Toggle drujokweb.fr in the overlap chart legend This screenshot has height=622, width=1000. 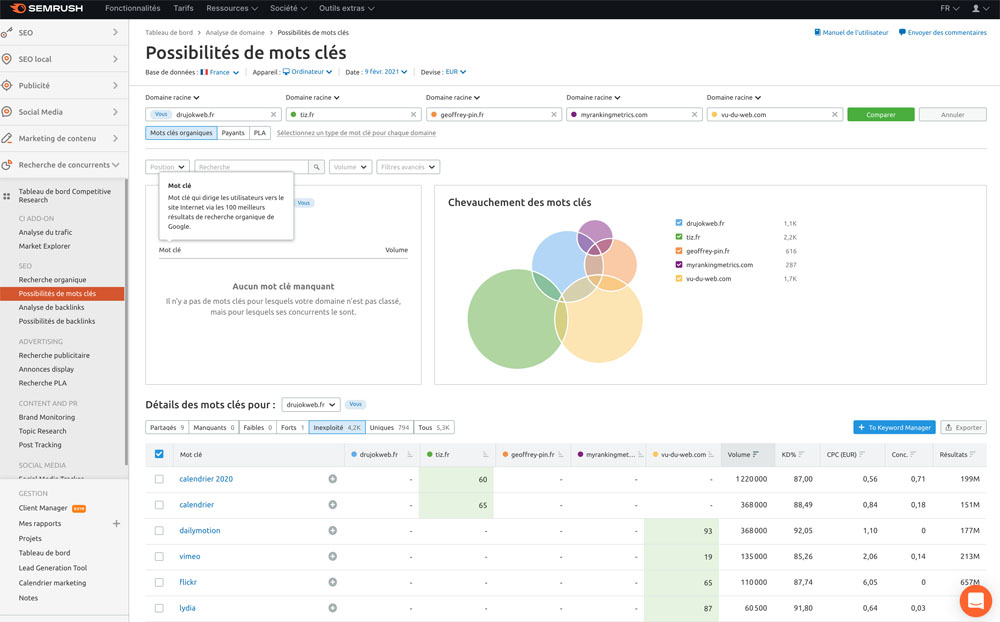679,223
